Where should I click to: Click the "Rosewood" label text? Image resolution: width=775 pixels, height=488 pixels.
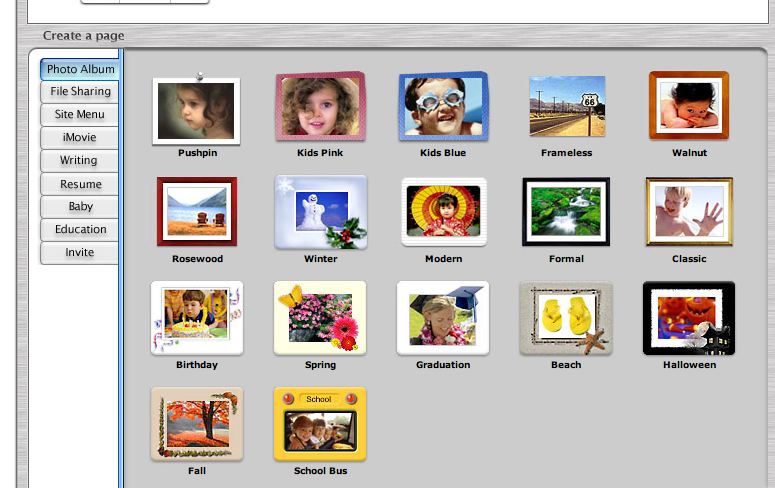(197, 259)
